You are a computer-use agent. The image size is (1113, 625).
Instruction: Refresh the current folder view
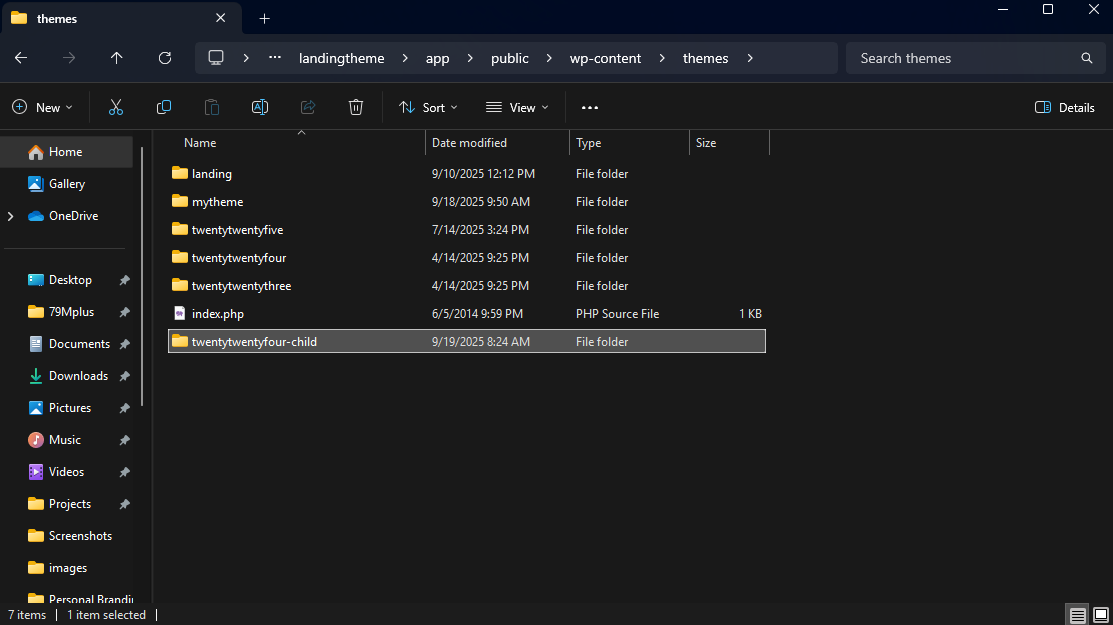(165, 58)
